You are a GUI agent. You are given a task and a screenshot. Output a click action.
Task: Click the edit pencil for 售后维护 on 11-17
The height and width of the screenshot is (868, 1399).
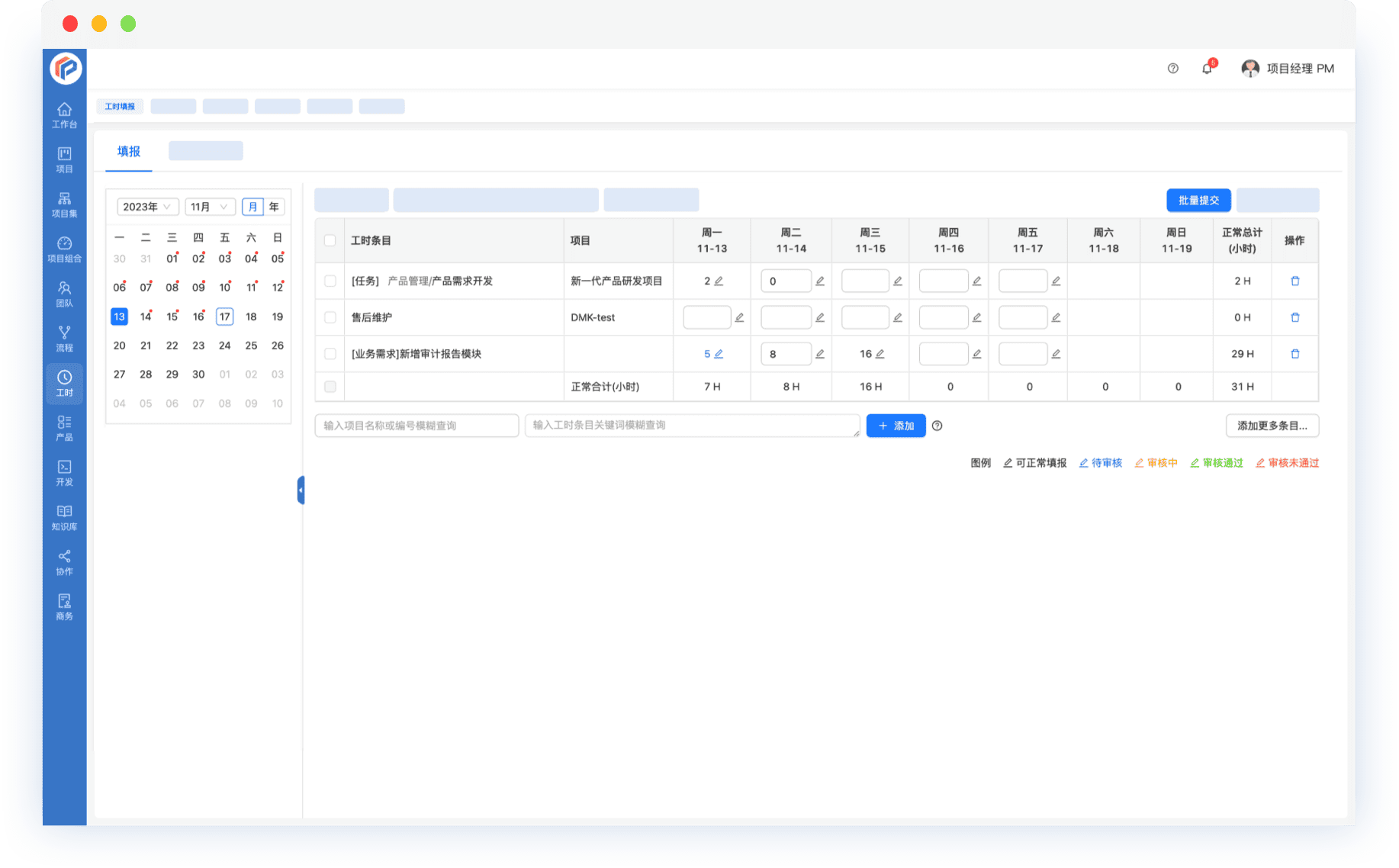tap(1056, 317)
